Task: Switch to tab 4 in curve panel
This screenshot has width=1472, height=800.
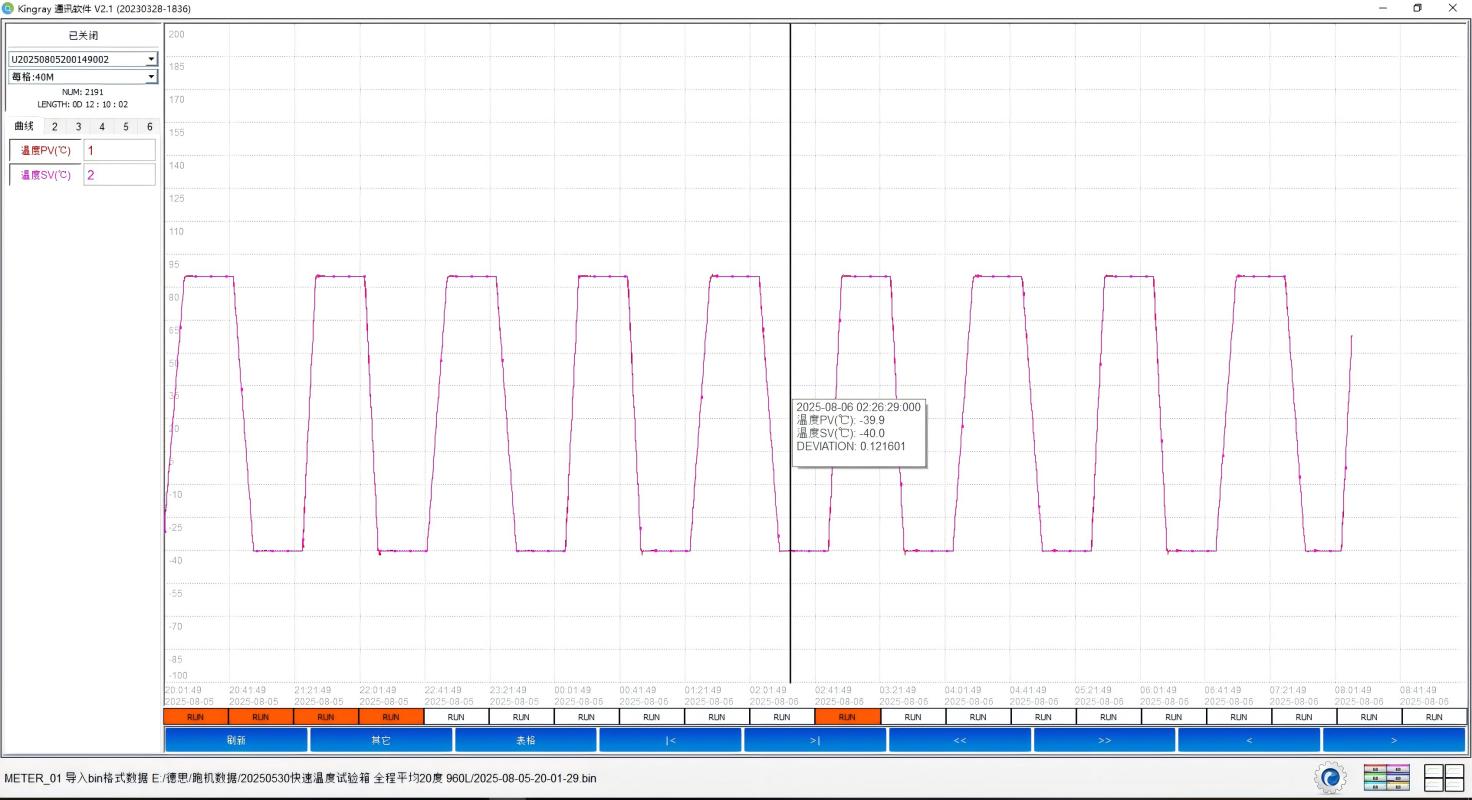Action: click(102, 127)
